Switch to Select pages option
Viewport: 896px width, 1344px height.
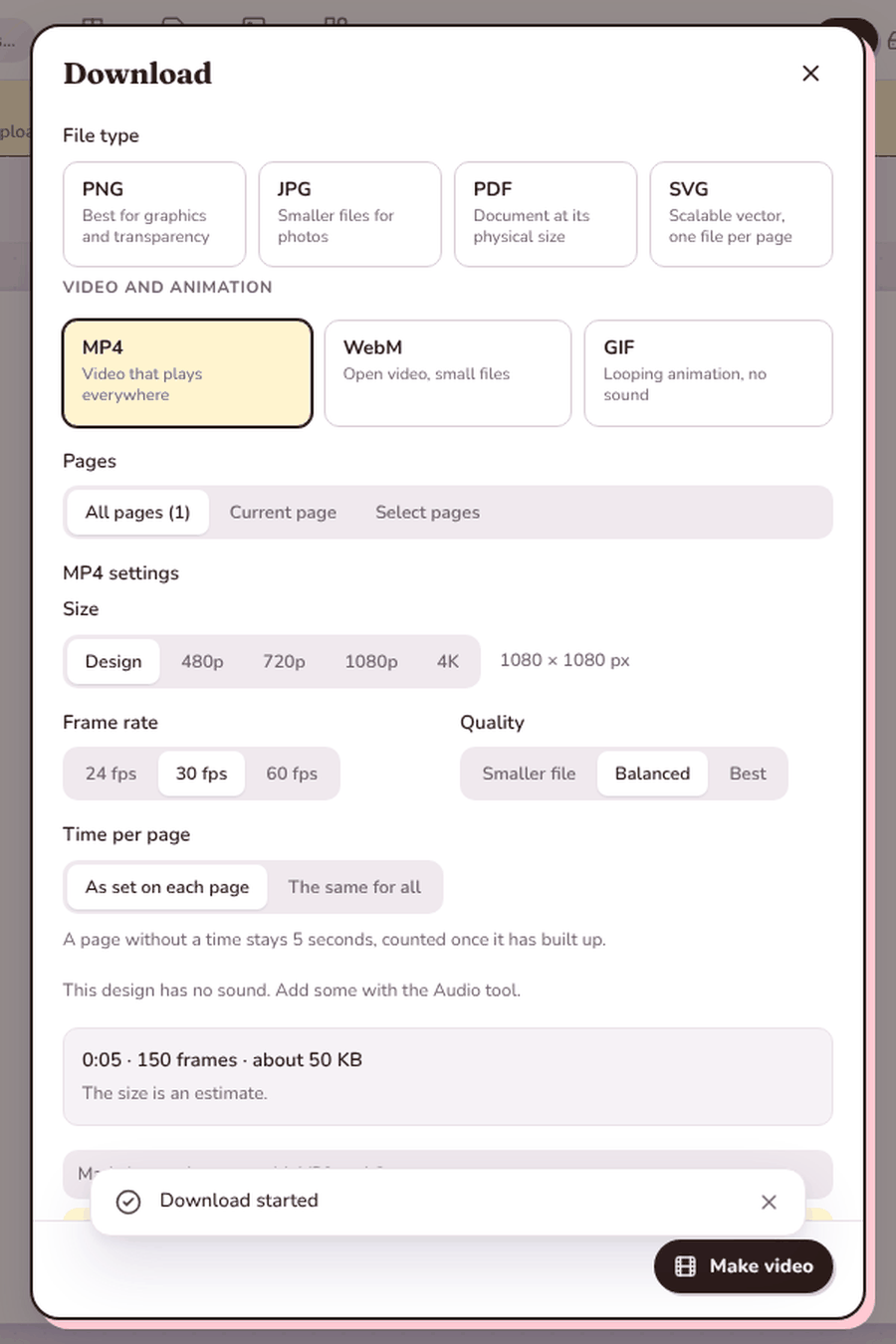(x=427, y=513)
